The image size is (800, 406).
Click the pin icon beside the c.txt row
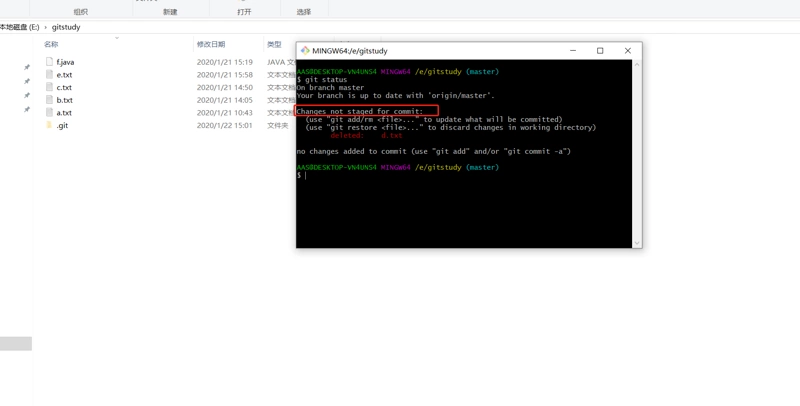(x=27, y=95)
